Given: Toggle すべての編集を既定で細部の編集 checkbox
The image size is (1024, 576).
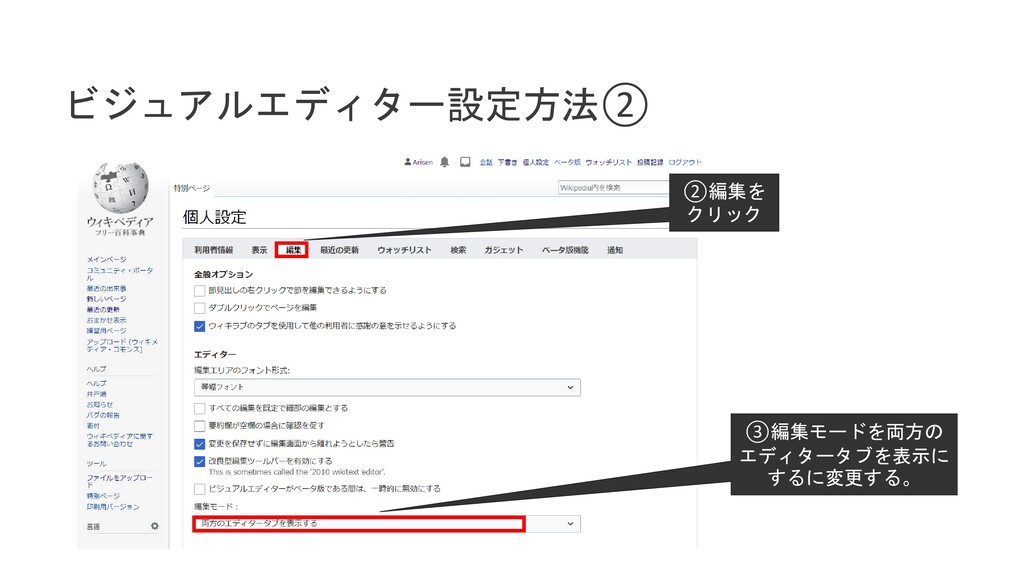Looking at the screenshot, I should (200, 408).
